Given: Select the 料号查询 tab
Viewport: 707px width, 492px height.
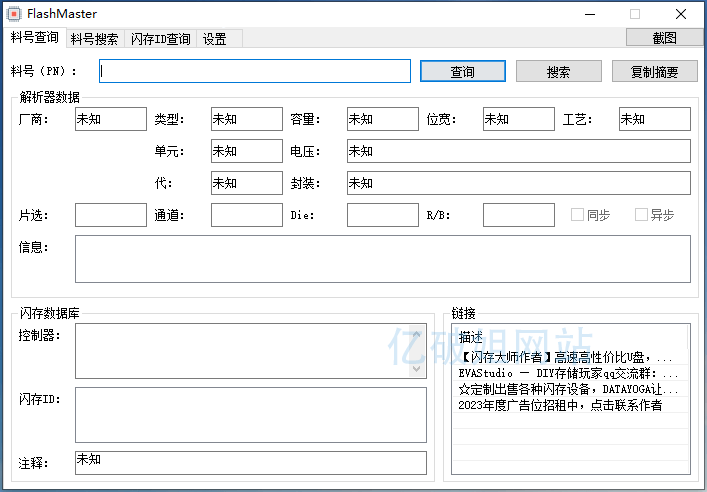Looking at the screenshot, I should (x=35, y=38).
